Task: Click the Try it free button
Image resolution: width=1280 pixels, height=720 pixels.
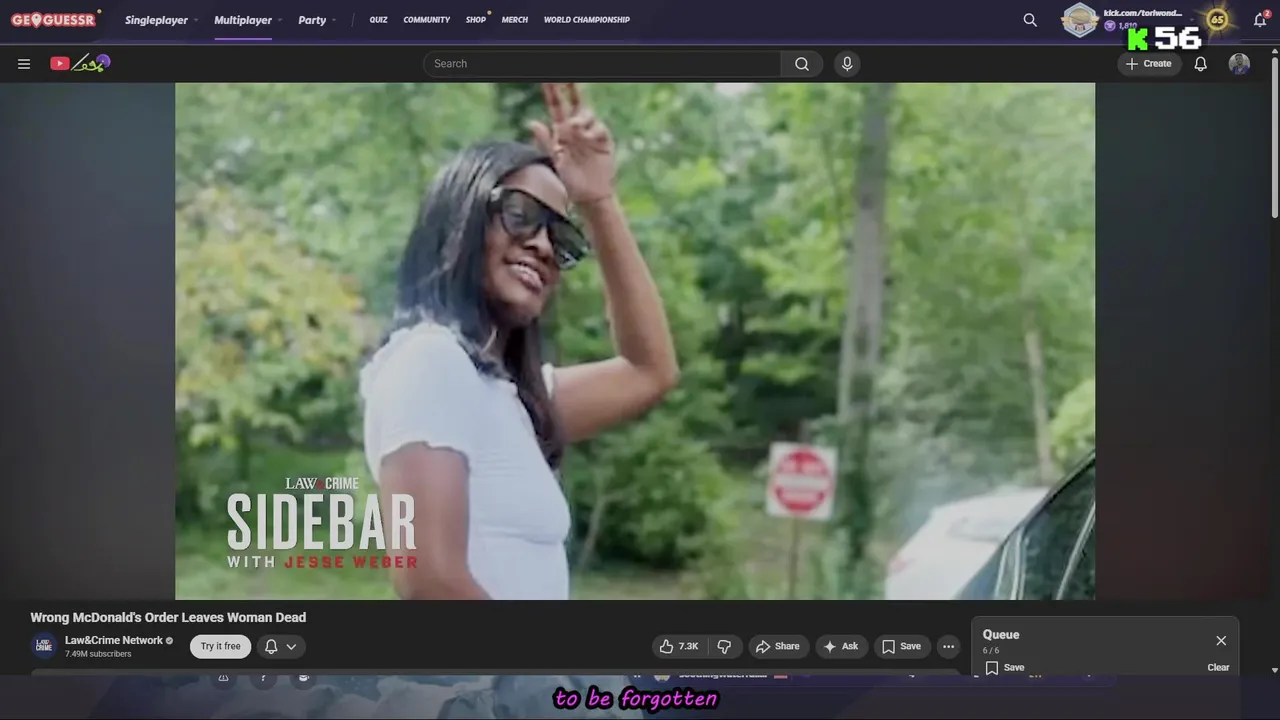Action: click(x=220, y=646)
